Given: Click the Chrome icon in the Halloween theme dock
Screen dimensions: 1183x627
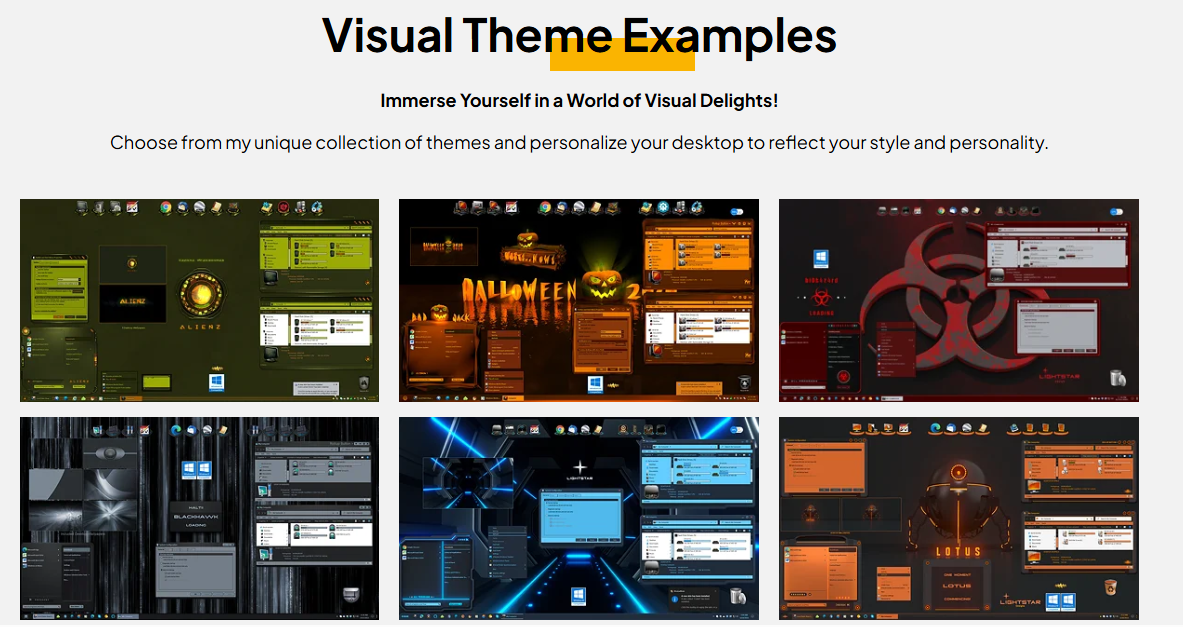Looking at the screenshot, I should click(x=545, y=208).
